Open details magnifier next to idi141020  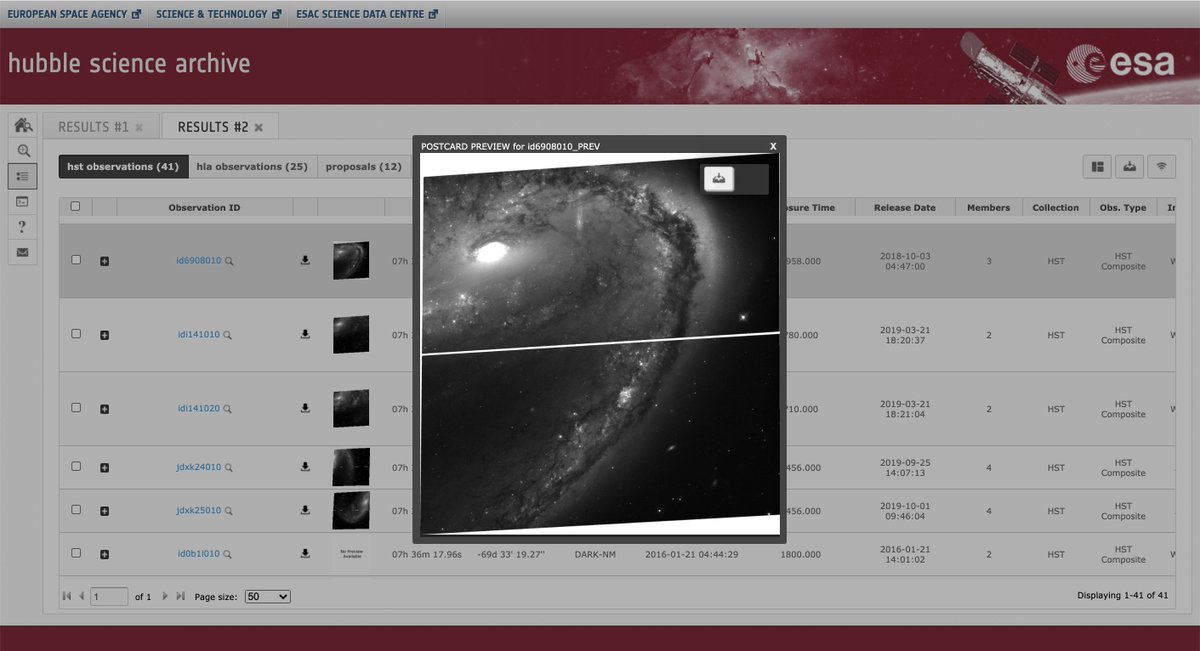[228, 409]
